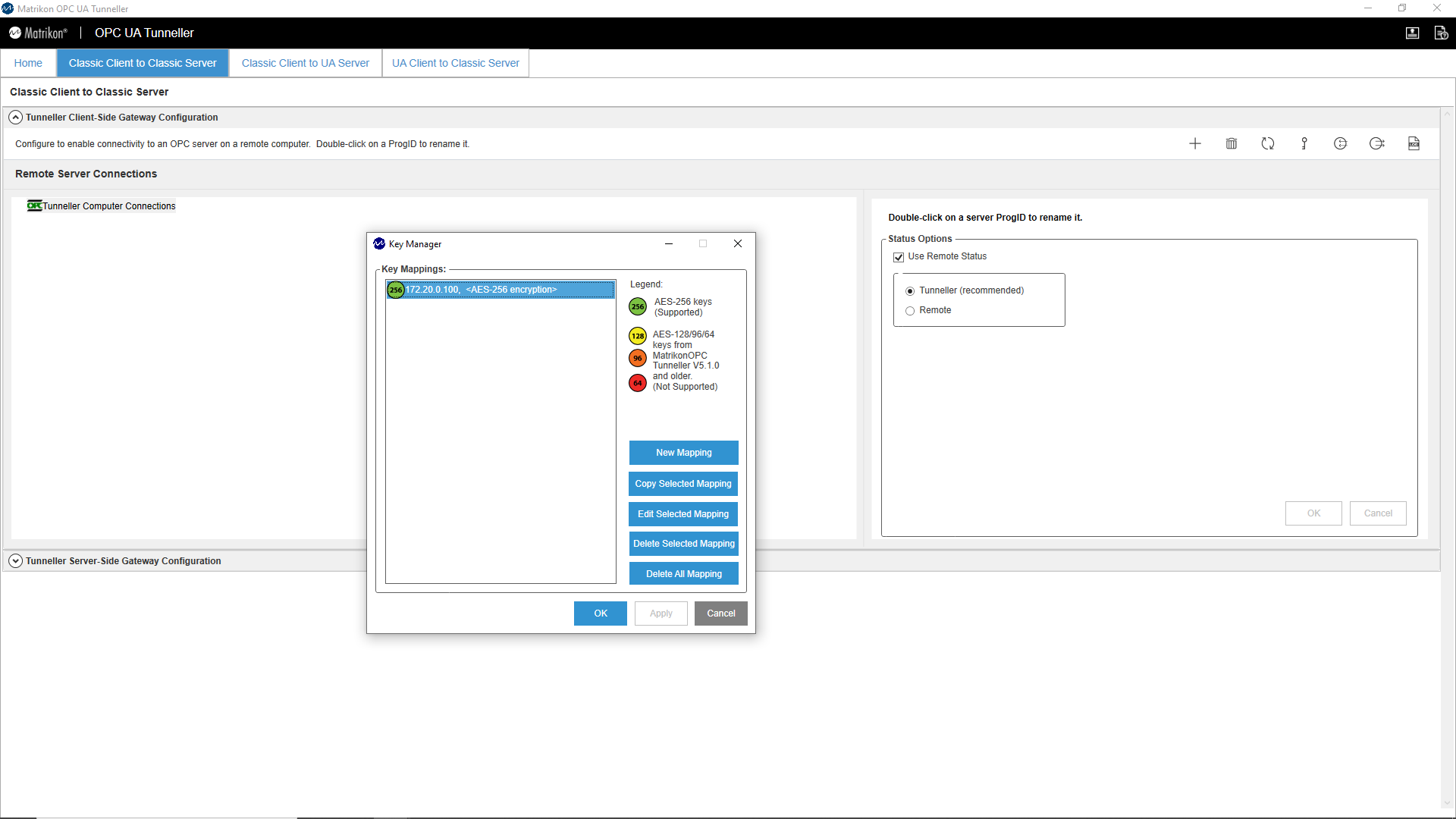Click Copy Selected Mapping button

[x=684, y=484]
